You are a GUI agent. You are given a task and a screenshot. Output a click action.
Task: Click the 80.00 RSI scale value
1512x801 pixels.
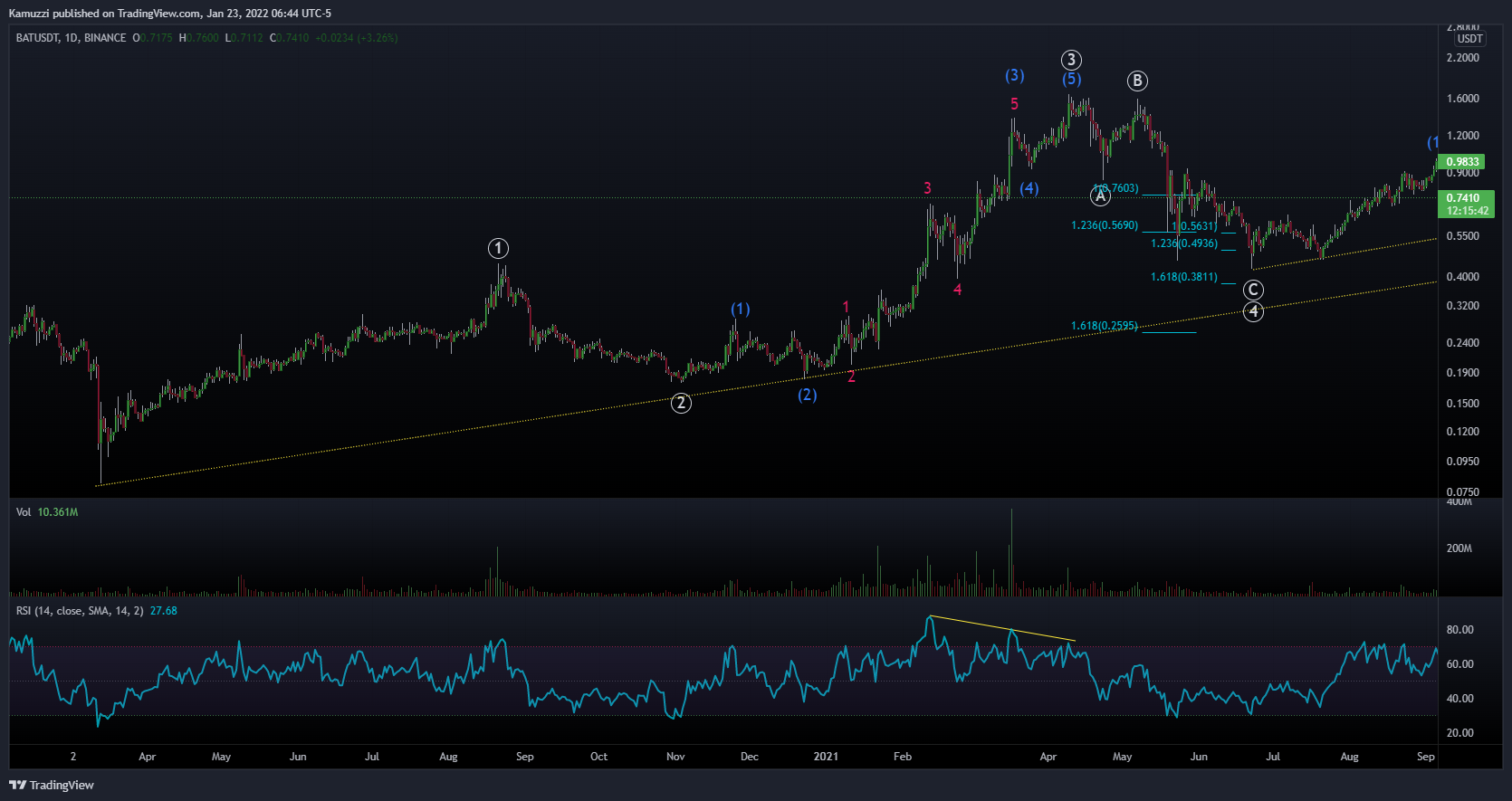[1459, 630]
